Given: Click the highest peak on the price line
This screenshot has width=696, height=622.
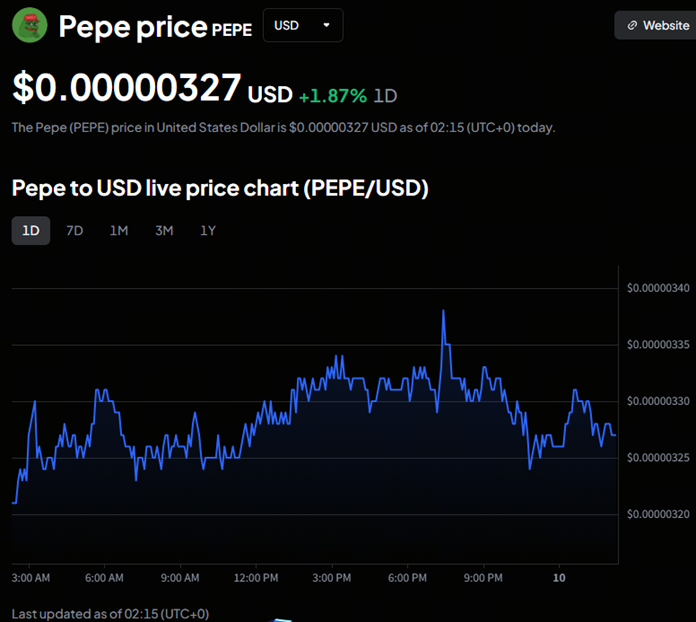Looking at the screenshot, I should click(x=442, y=311).
